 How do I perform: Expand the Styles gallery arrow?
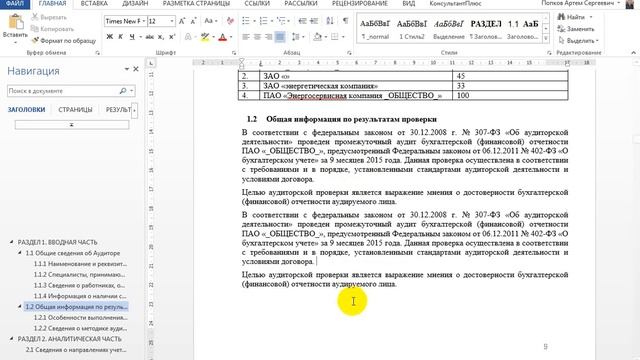pos(546,39)
